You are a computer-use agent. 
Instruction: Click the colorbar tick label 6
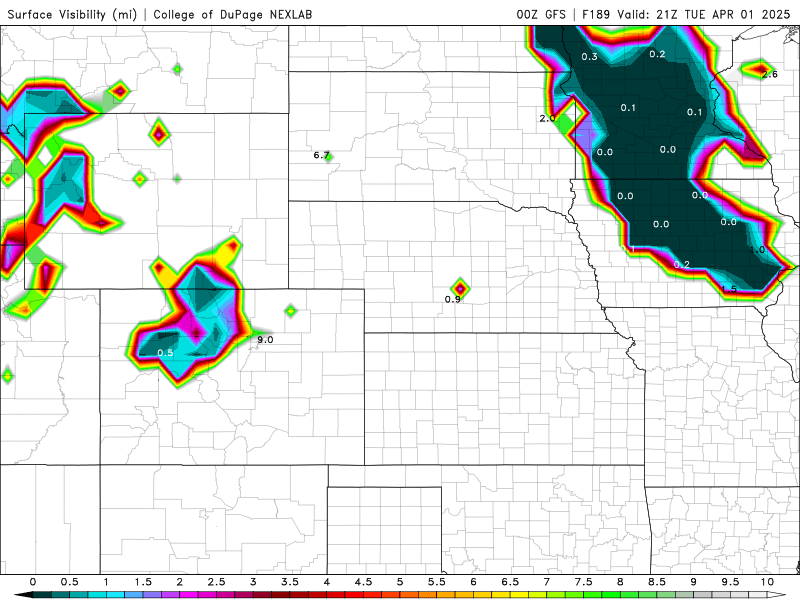(473, 582)
